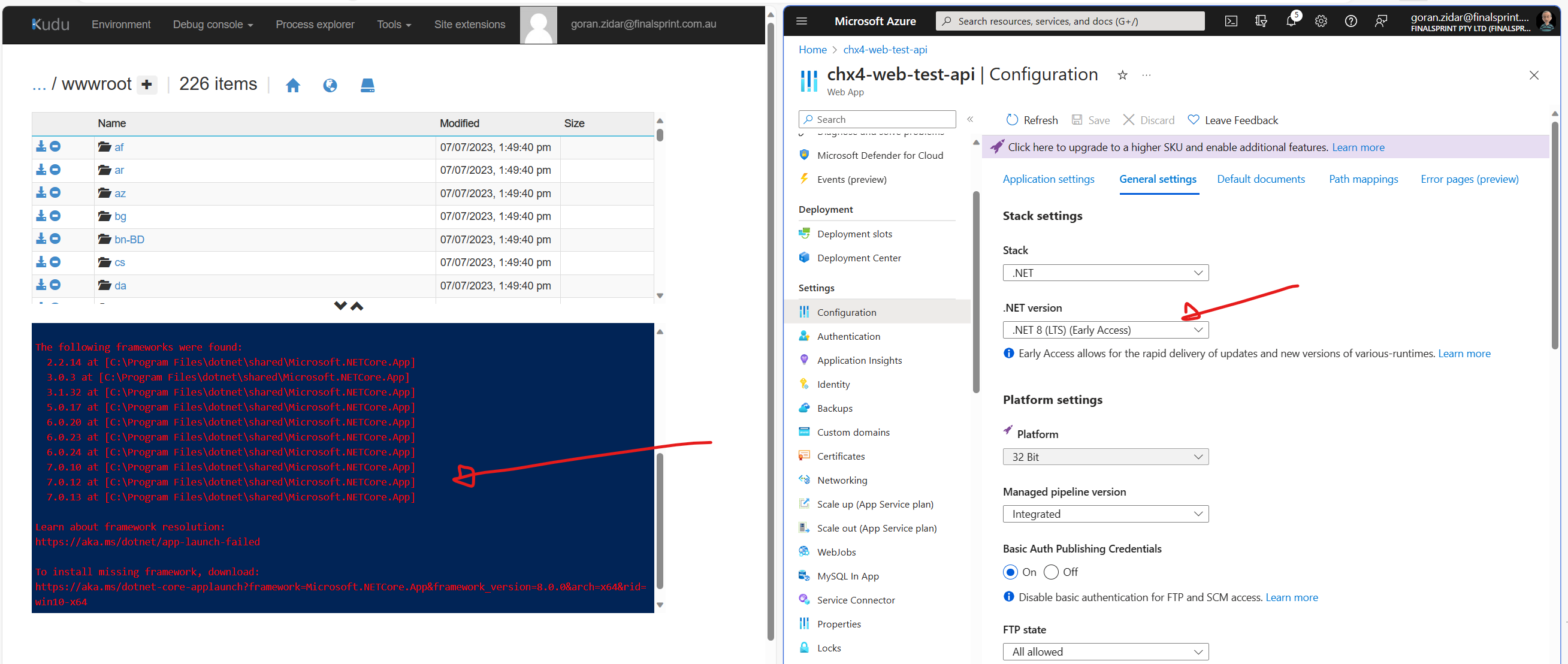Open Azure Cloud Shell icon
Image resolution: width=1568 pixels, height=664 pixels.
point(1231,22)
